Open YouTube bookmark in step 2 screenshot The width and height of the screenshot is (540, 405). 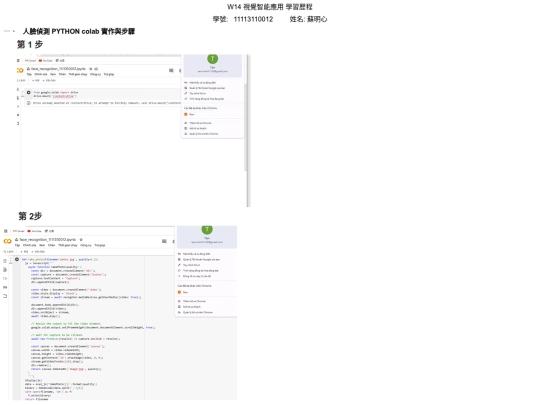tap(34, 231)
